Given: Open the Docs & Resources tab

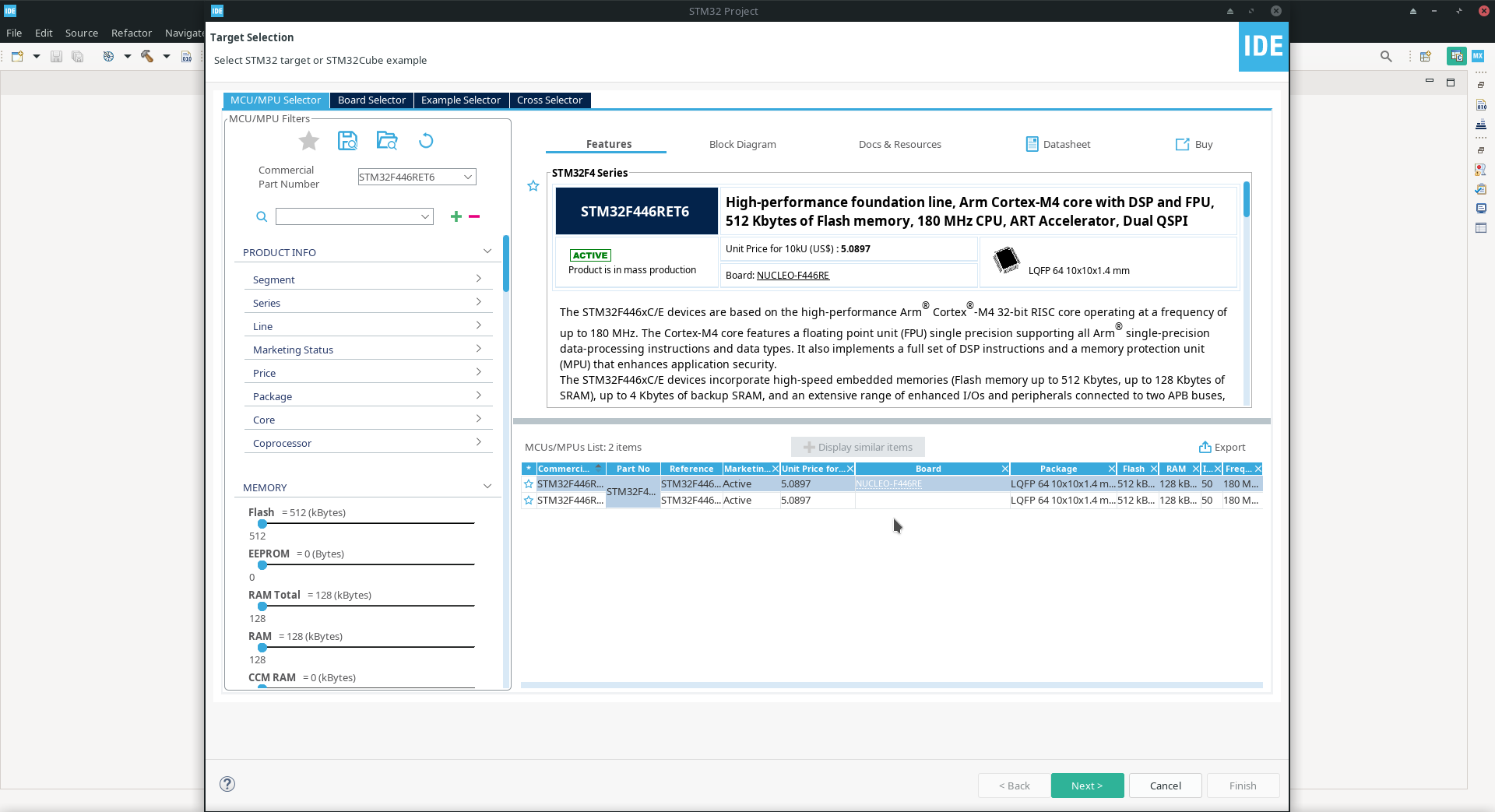Looking at the screenshot, I should [900, 144].
